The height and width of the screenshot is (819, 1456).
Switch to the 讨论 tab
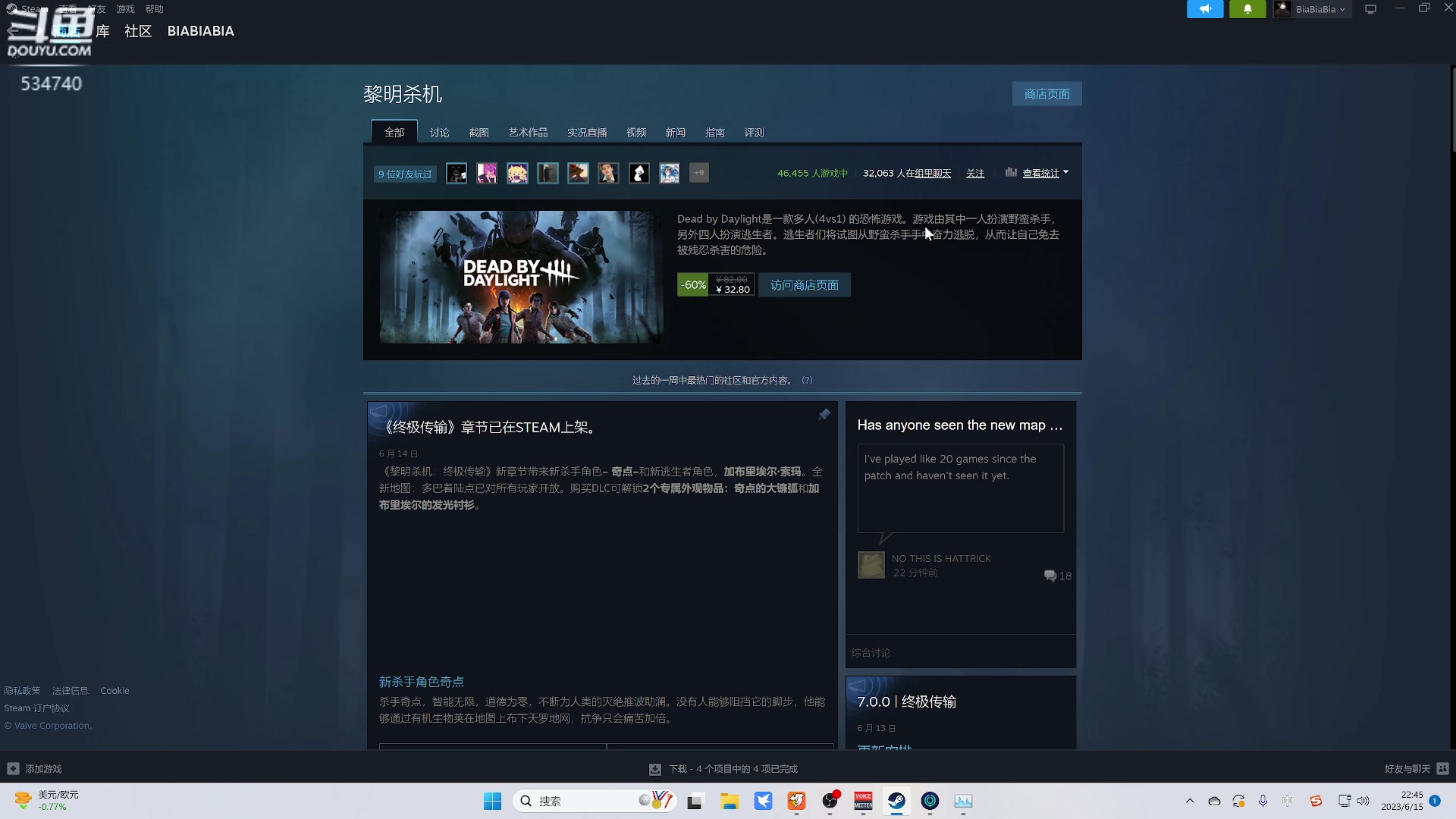[x=440, y=132]
